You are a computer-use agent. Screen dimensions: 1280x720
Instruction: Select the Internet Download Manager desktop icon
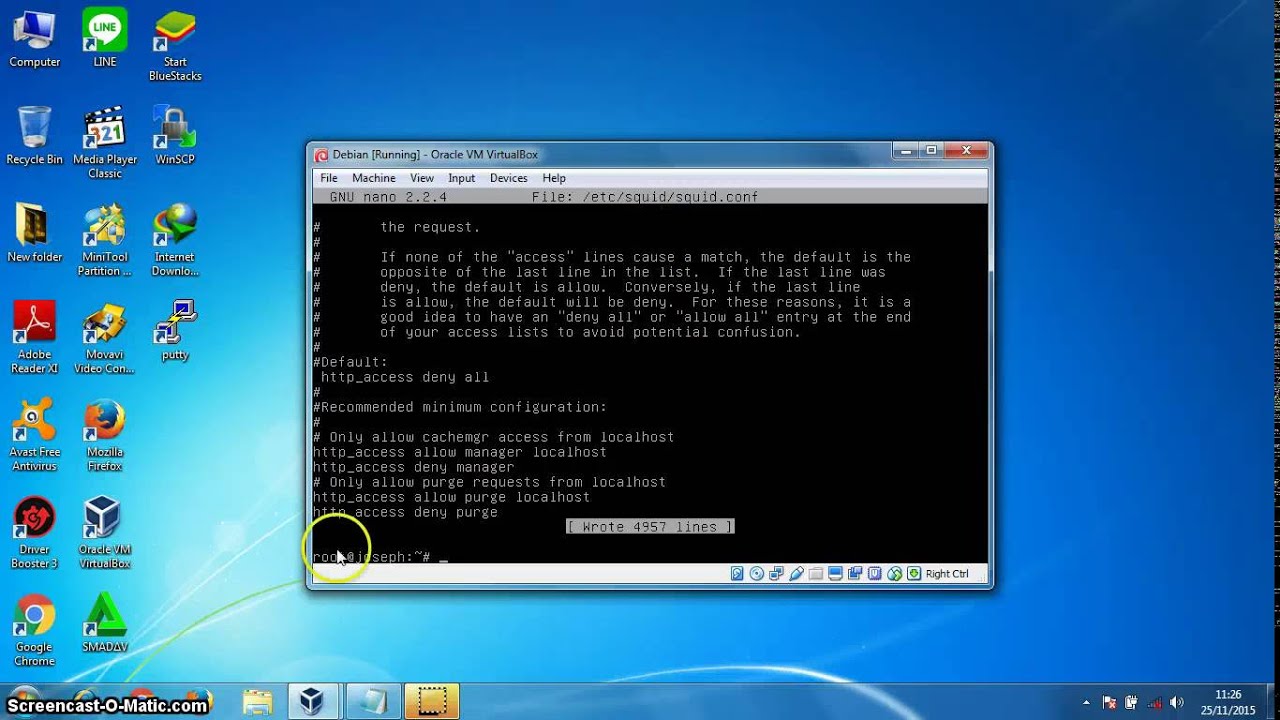pyautogui.click(x=175, y=240)
